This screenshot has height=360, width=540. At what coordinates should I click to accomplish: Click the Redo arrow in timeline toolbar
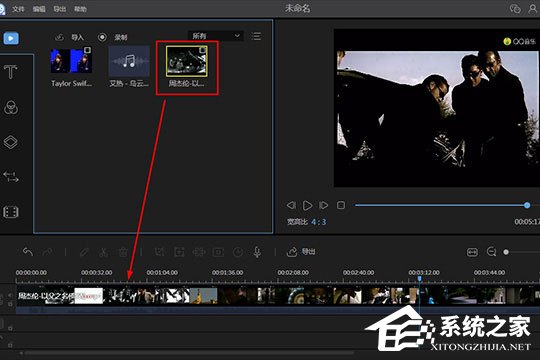pyautogui.click(x=48, y=252)
